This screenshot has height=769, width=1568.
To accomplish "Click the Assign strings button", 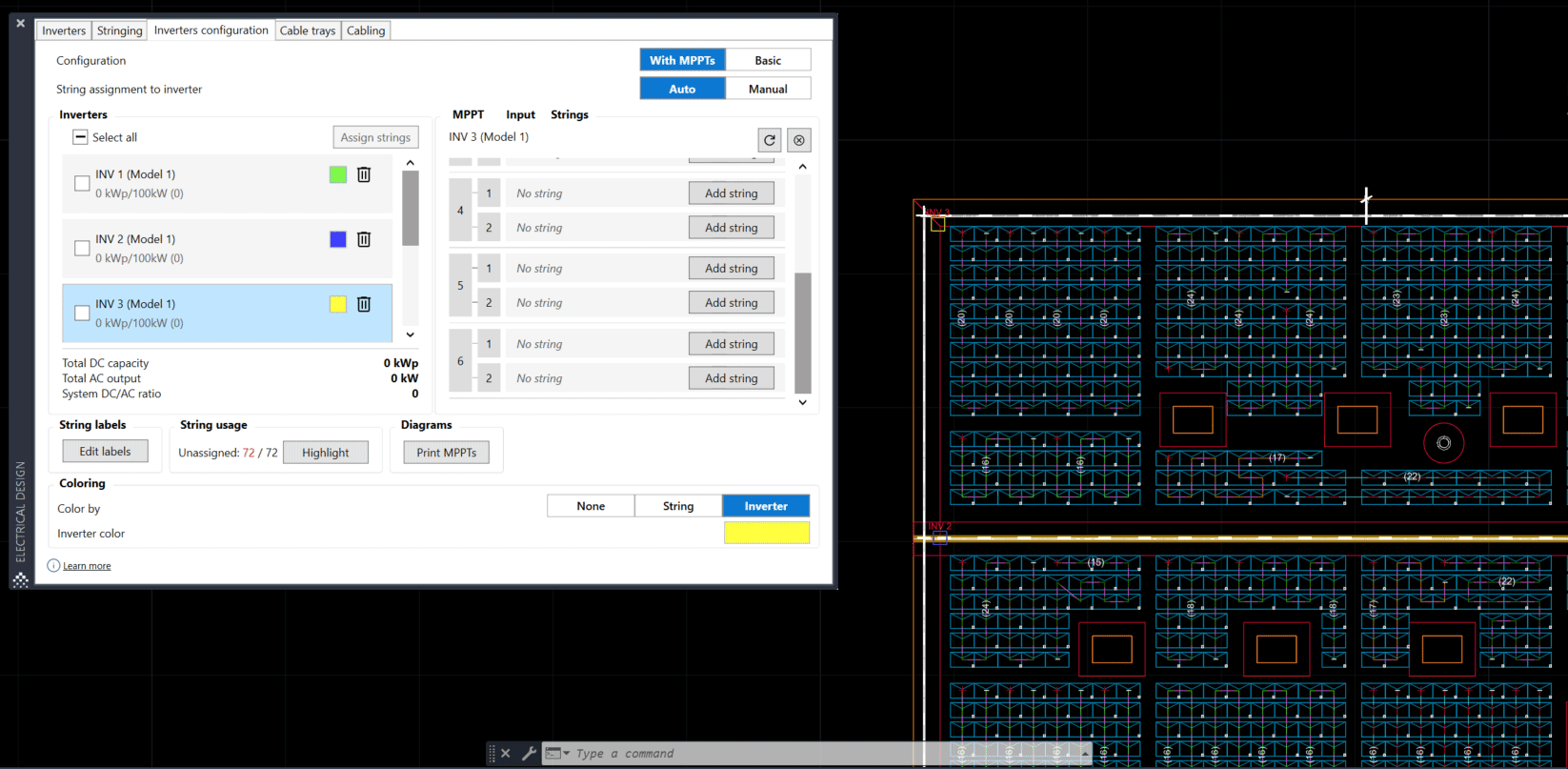I will (x=375, y=137).
